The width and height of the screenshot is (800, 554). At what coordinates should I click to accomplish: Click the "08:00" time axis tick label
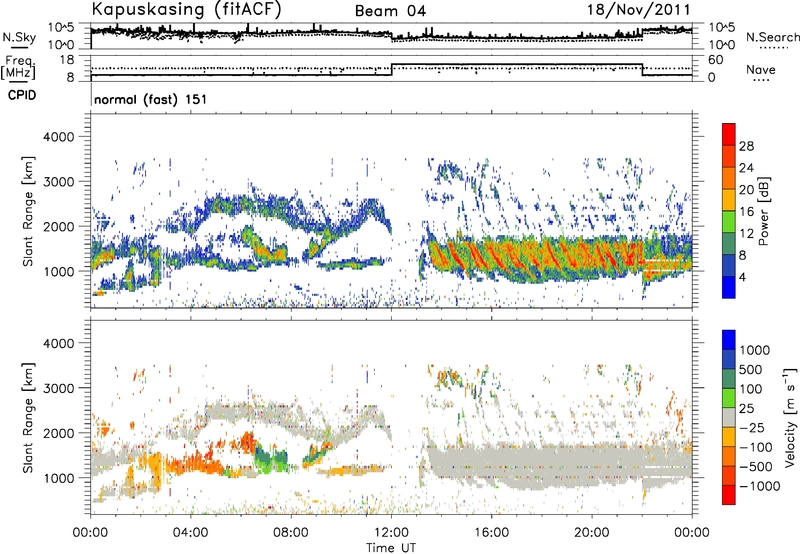coord(291,533)
